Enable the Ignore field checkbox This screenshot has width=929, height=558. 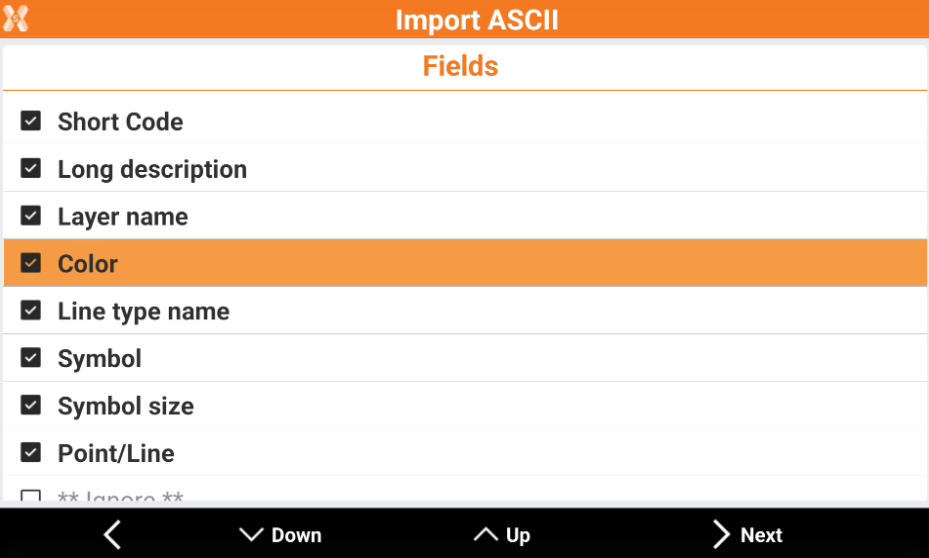pos(31,496)
